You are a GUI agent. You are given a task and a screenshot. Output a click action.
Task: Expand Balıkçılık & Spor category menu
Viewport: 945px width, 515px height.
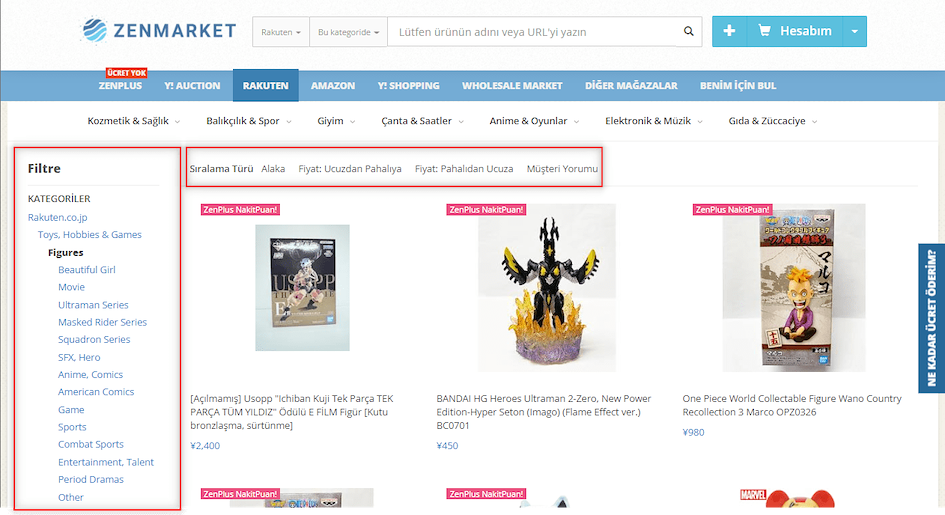(x=249, y=121)
